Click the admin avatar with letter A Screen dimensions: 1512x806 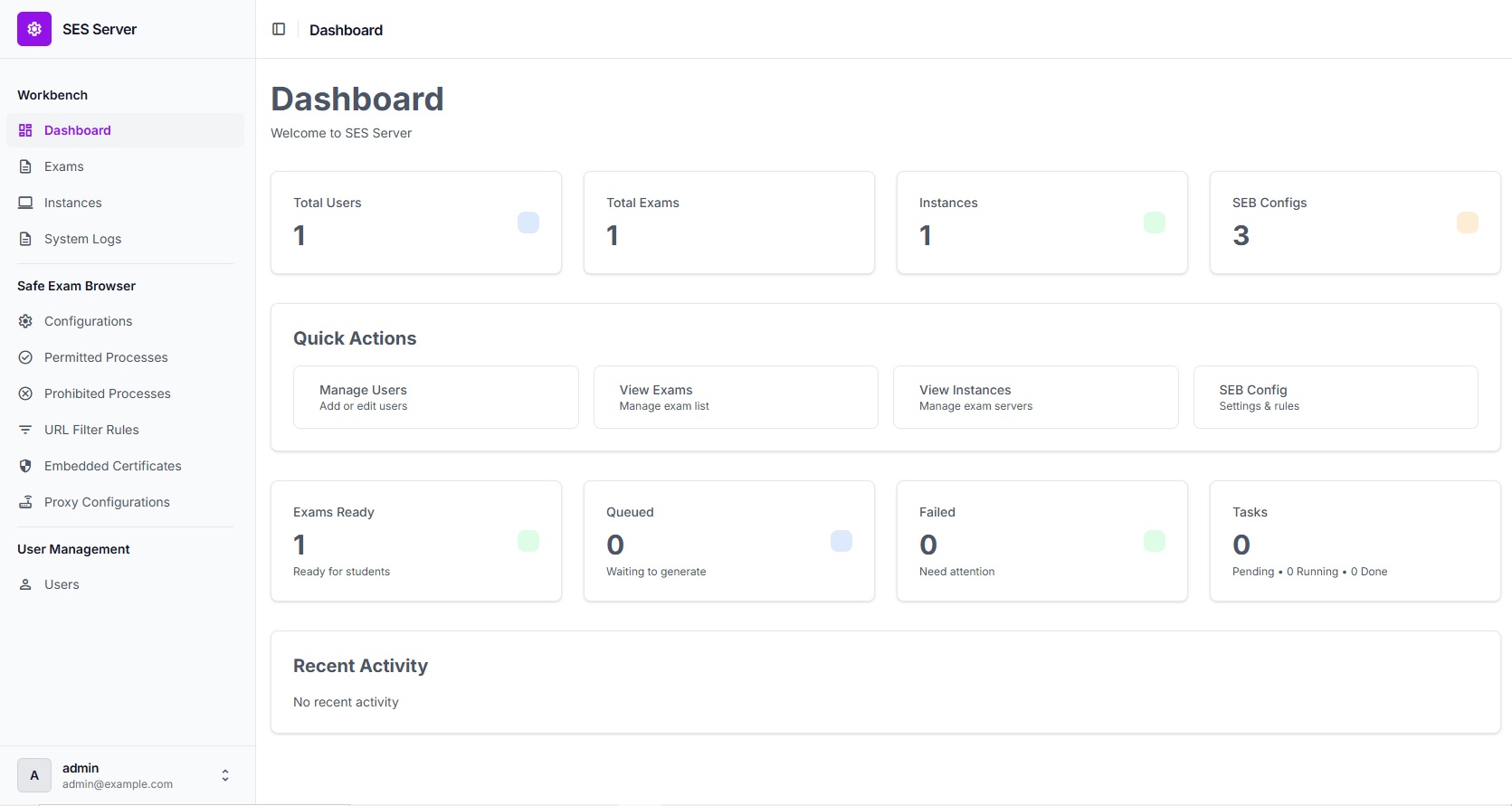(34, 775)
